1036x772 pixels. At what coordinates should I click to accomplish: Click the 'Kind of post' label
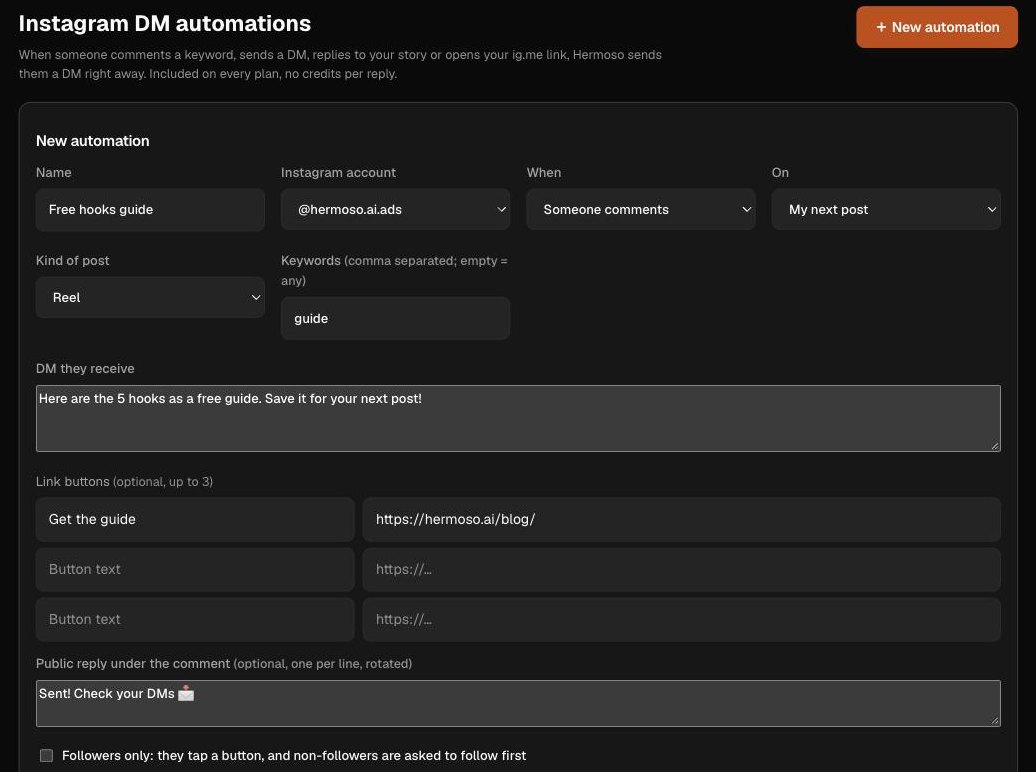[x=73, y=260]
